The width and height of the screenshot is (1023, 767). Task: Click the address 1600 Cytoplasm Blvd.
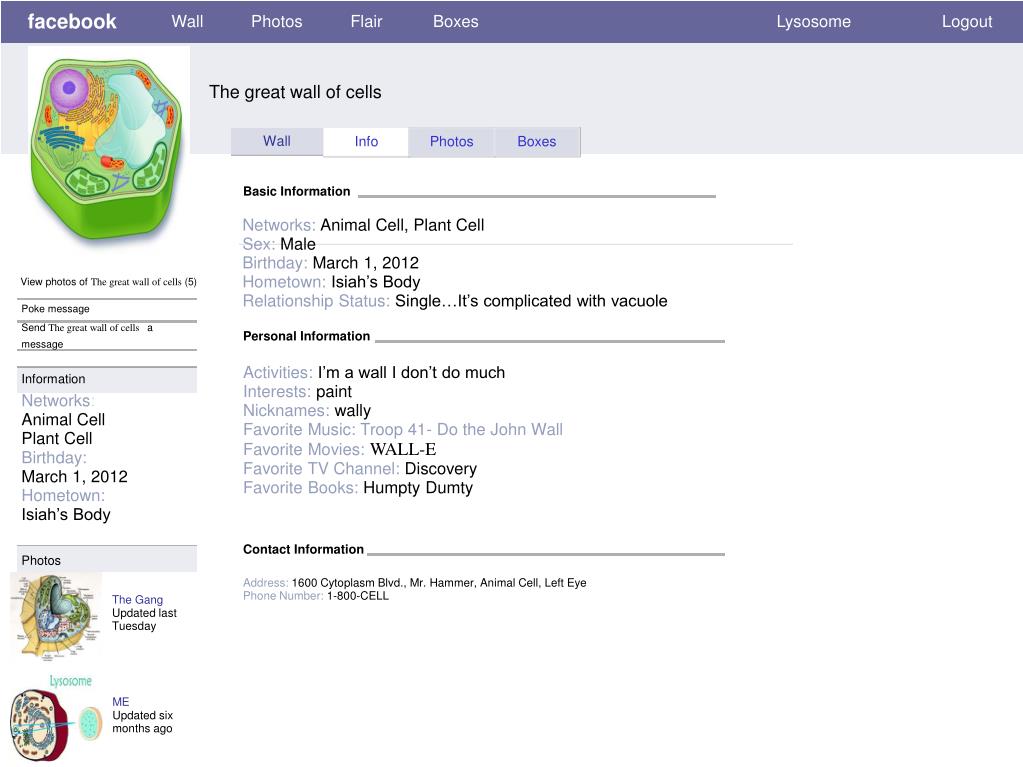click(438, 582)
